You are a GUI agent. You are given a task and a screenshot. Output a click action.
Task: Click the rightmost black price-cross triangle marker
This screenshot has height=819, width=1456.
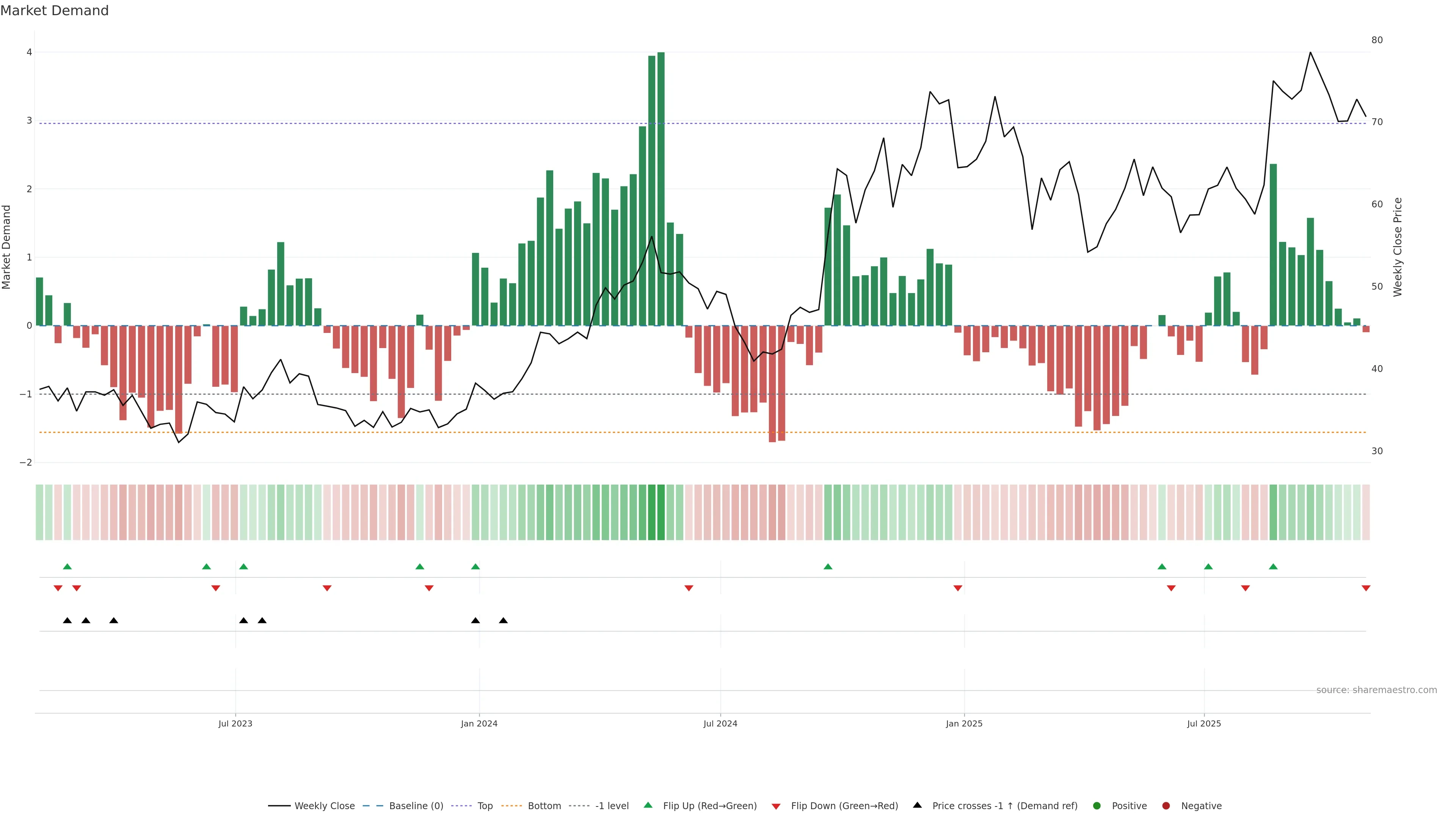(x=503, y=621)
